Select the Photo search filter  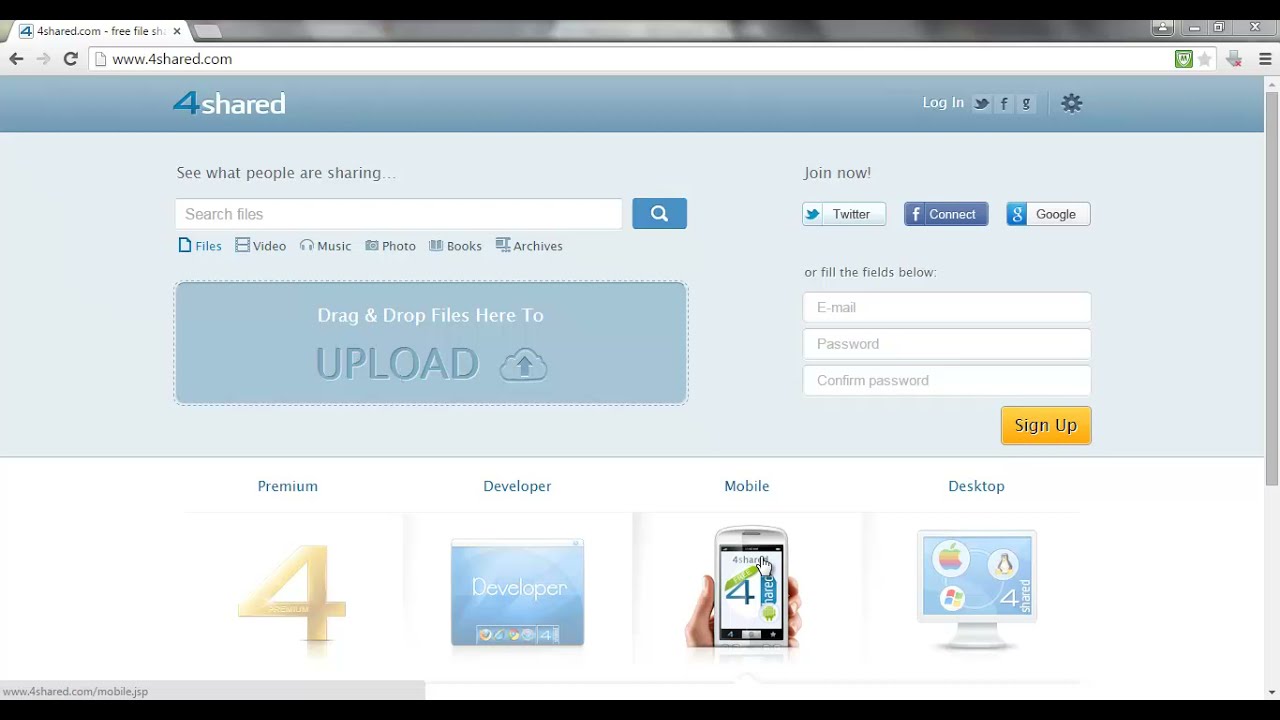[x=390, y=245]
